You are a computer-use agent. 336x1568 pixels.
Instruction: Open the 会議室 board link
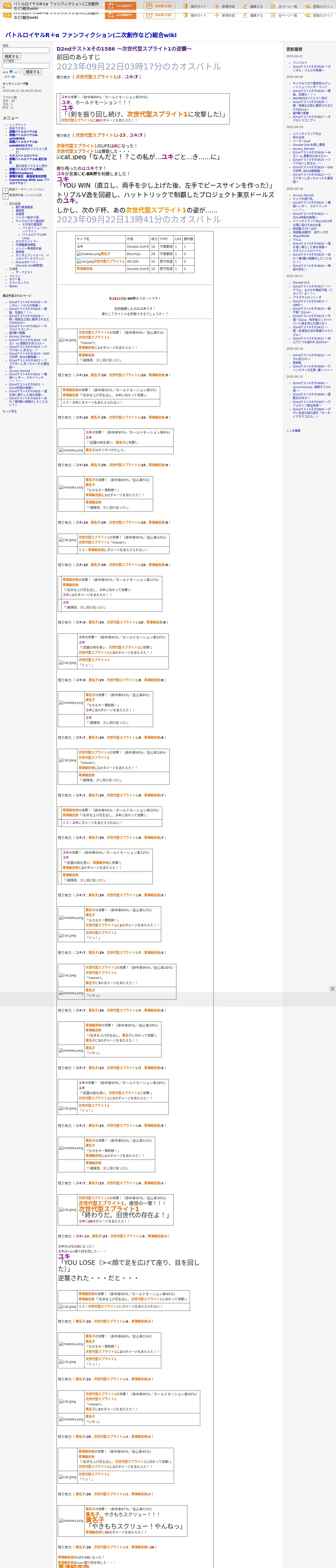[20, 214]
